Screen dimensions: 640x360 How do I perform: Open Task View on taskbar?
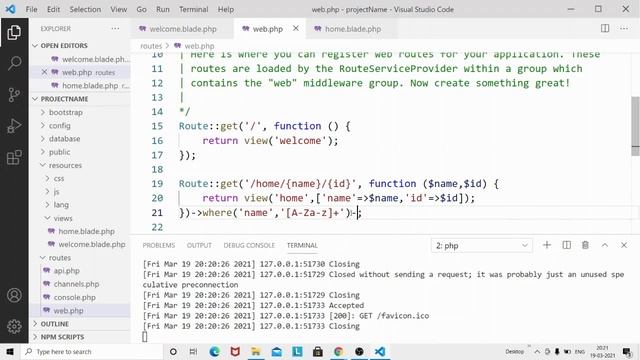point(193,351)
